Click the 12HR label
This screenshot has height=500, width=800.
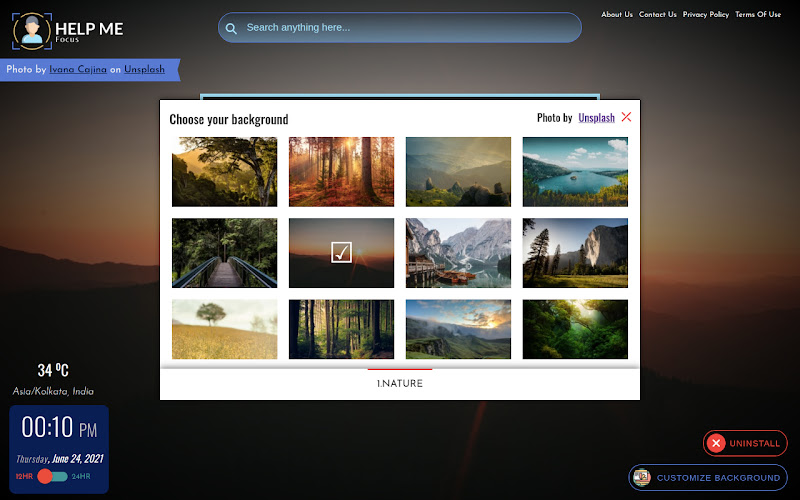click(24, 476)
